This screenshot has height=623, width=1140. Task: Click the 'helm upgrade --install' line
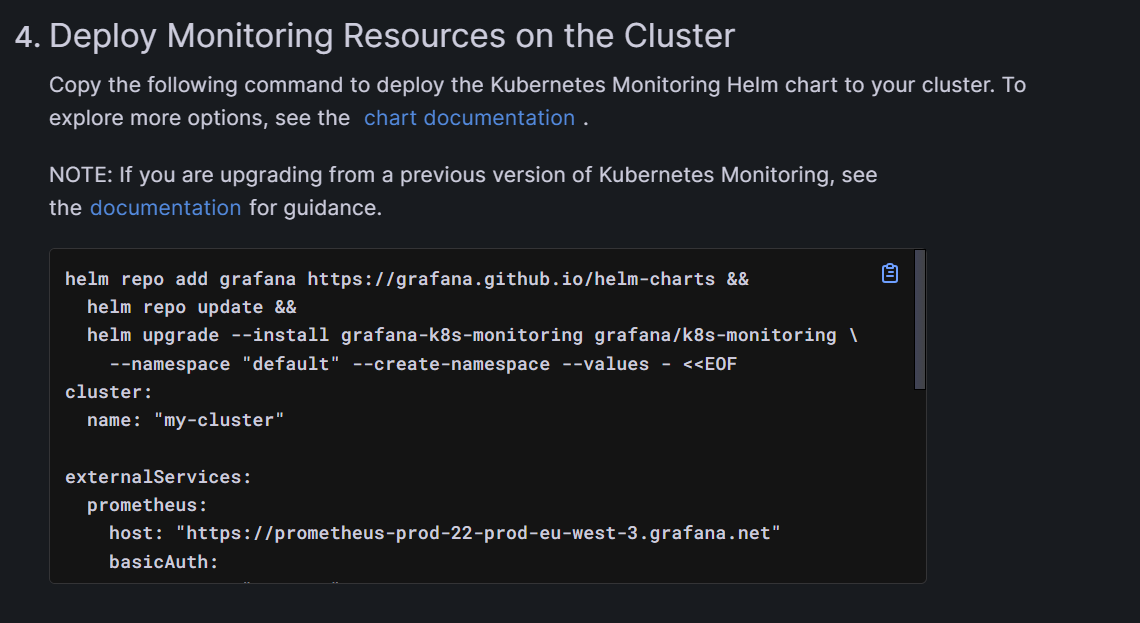[x=472, y=335]
